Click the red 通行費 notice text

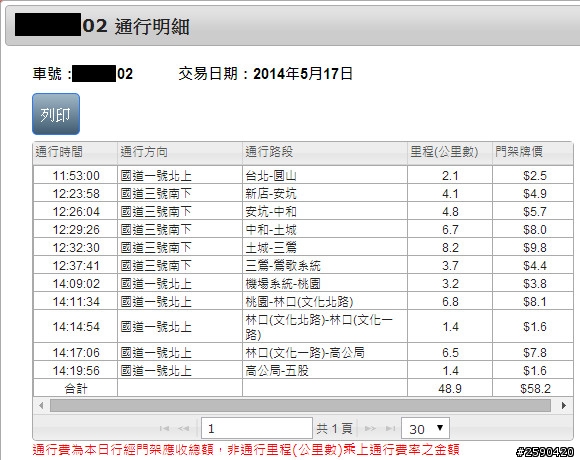(x=246, y=450)
